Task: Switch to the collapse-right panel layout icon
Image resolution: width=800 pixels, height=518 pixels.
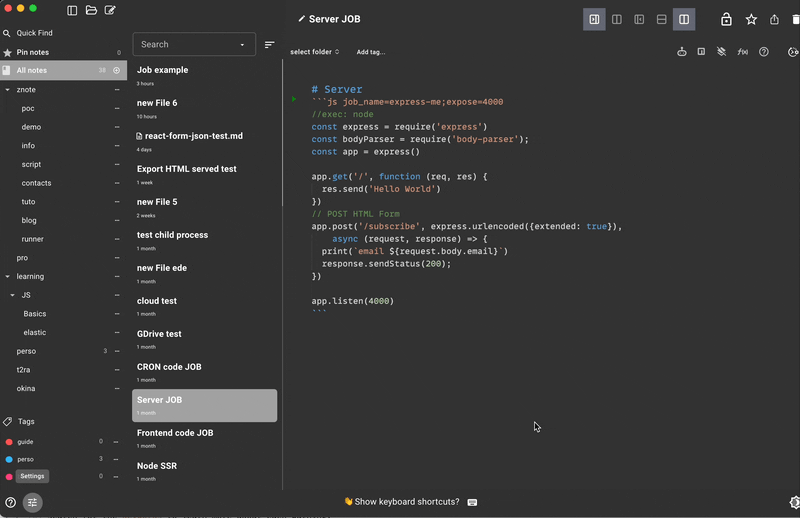Action: tap(594, 19)
